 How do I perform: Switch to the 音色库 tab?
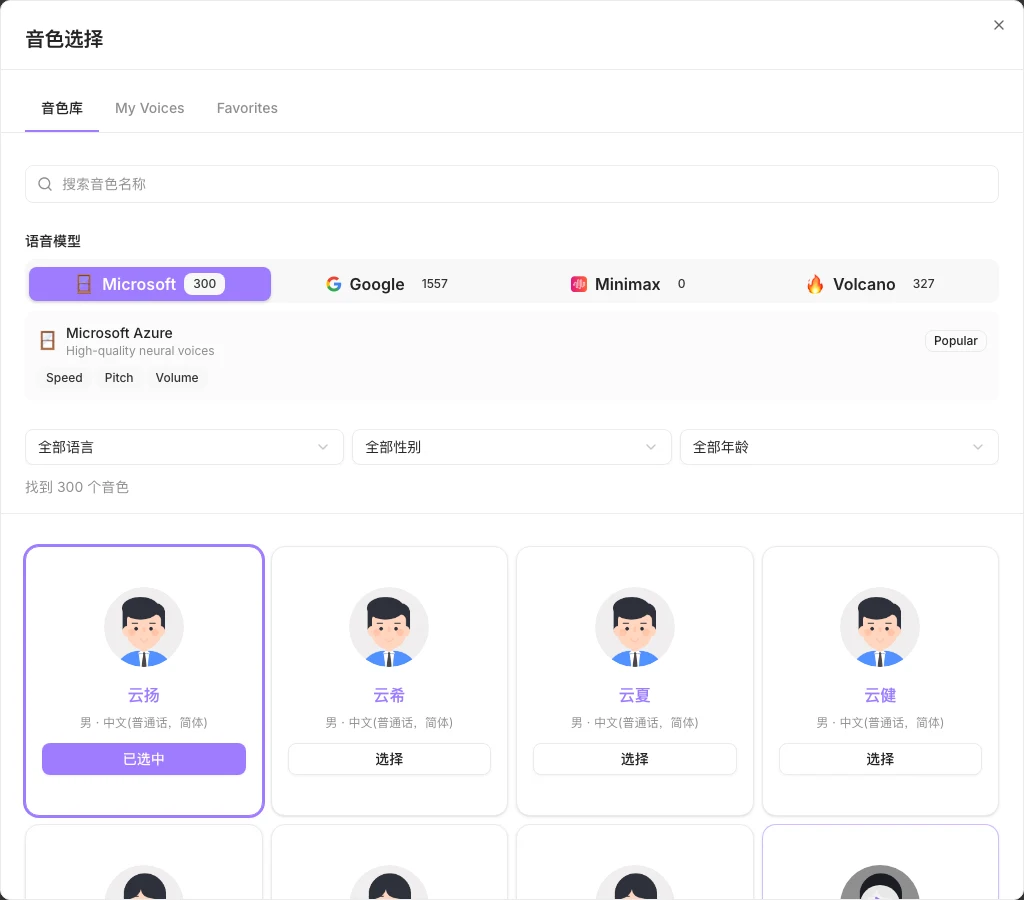tap(62, 108)
